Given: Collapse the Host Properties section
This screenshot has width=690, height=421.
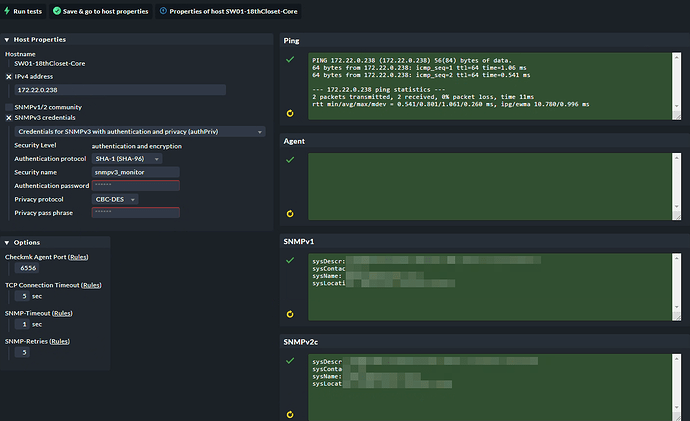Looking at the screenshot, I should [8, 40].
